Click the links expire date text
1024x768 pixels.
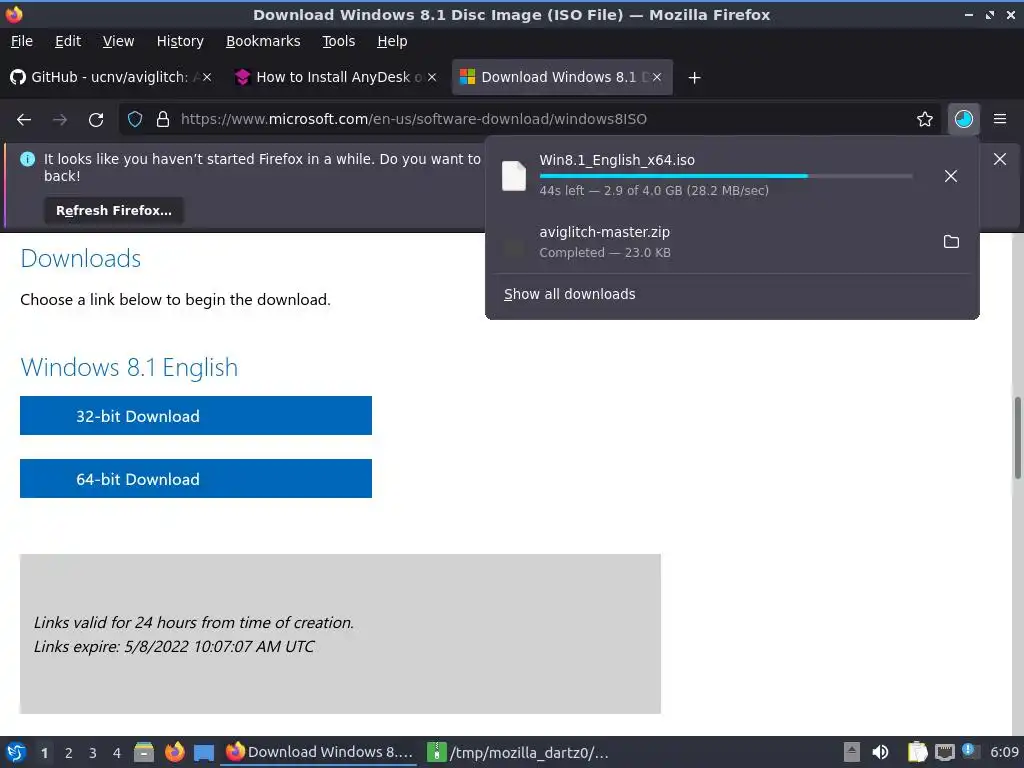click(x=174, y=647)
